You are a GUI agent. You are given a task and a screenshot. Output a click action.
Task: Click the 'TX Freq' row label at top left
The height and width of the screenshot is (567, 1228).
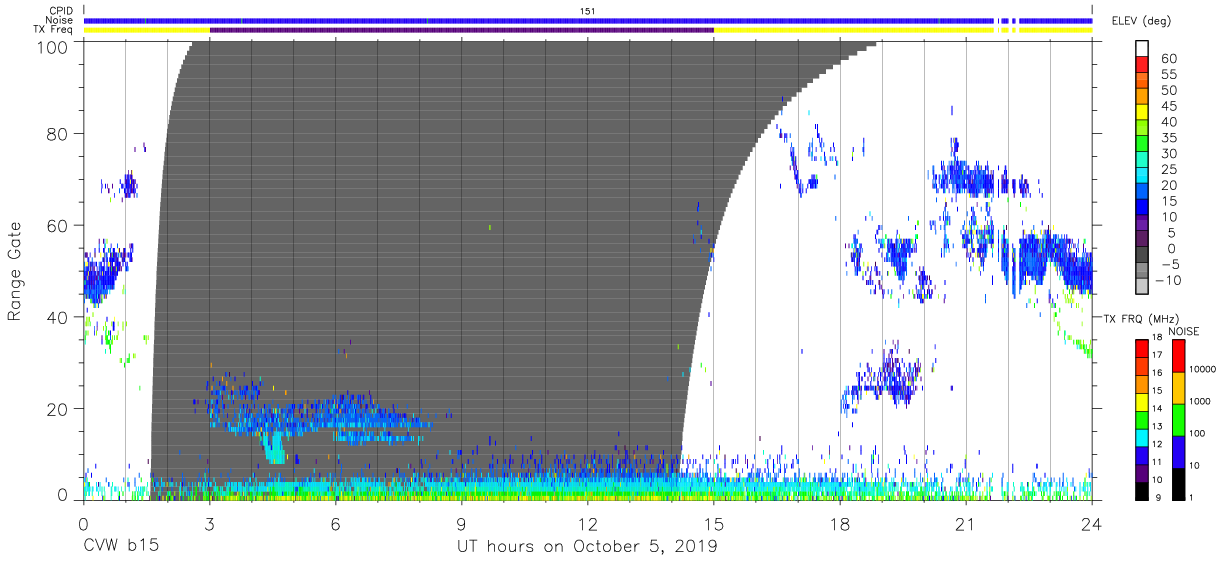[x=54, y=30]
